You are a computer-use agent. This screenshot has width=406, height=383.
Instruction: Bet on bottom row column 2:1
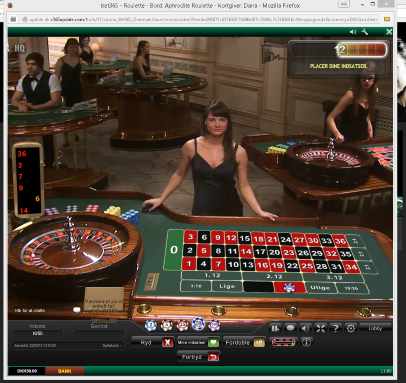367,267
